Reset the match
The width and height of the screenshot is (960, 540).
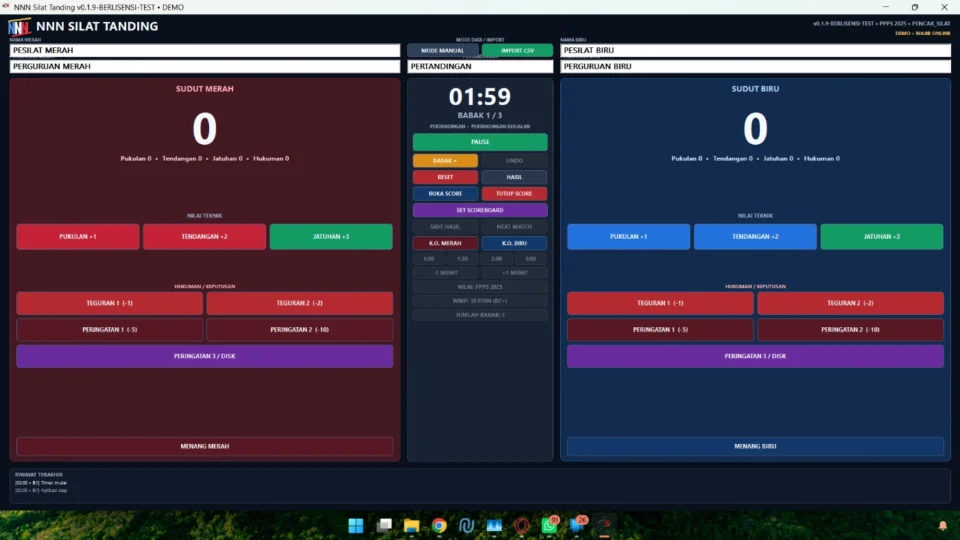point(445,177)
